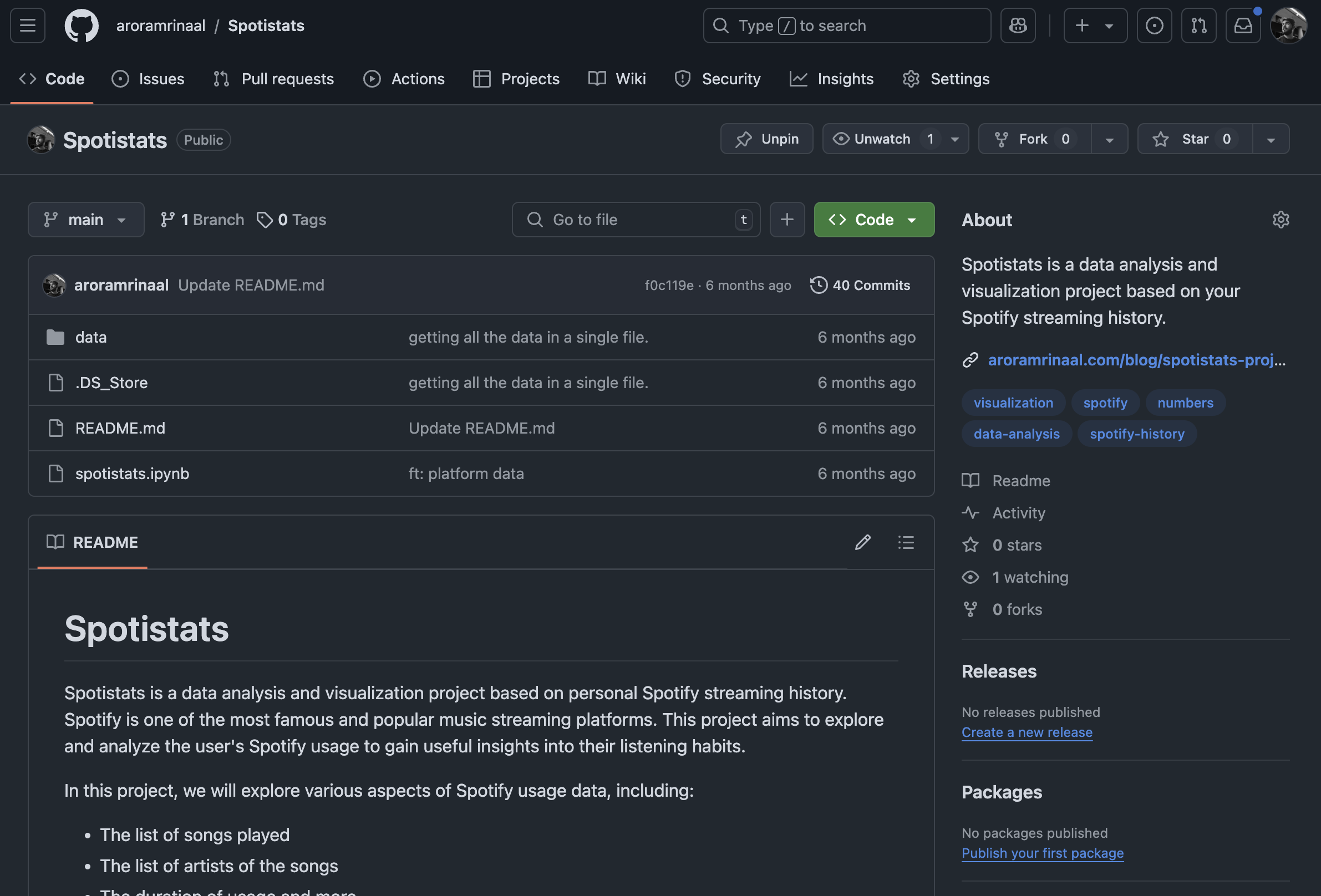This screenshot has height=896, width=1321.
Task: Edit README with pencil icon
Action: coord(862,542)
